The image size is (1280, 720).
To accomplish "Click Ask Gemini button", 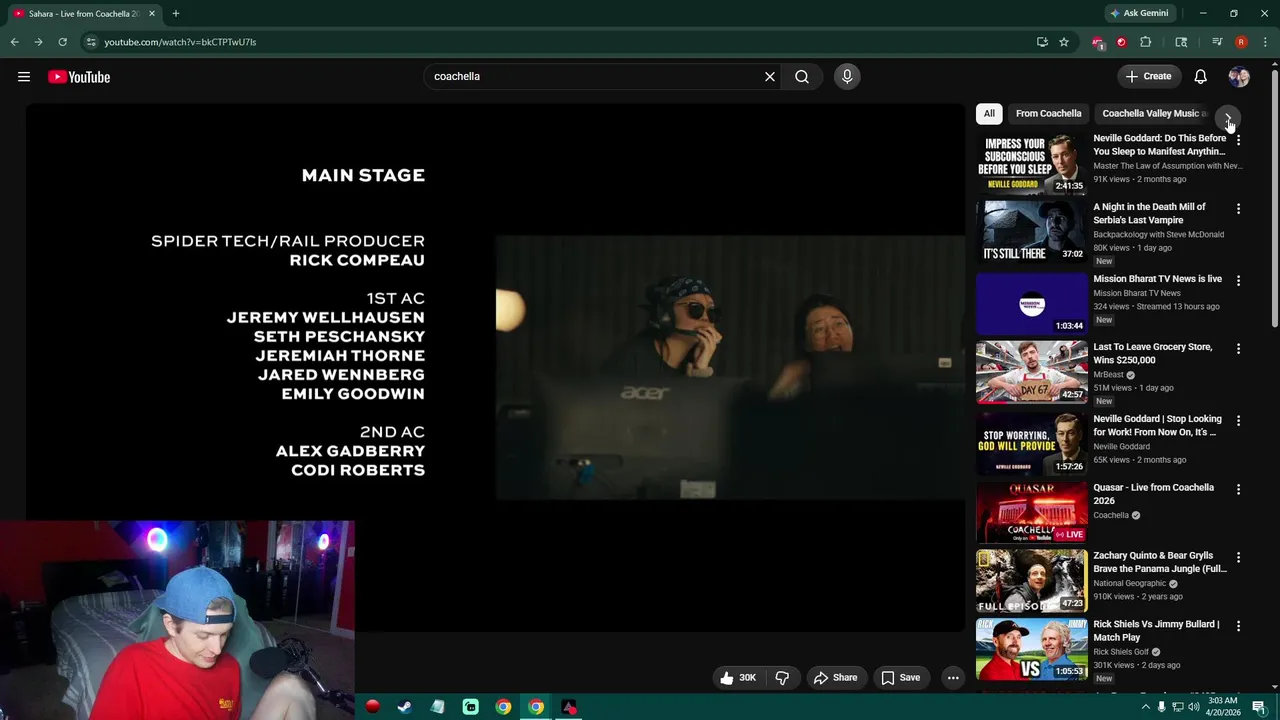I will [1139, 13].
